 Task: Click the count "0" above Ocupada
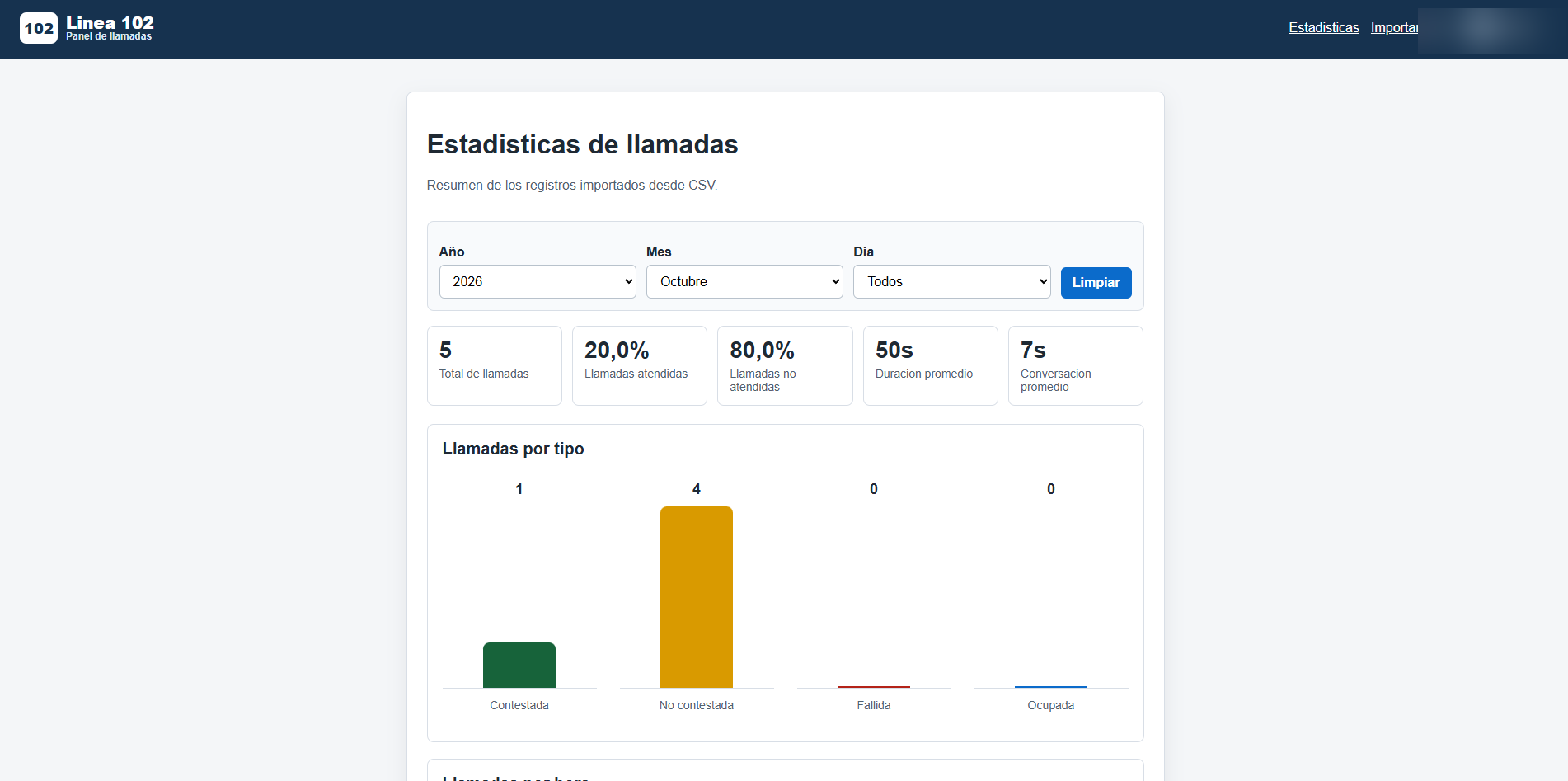1051,489
